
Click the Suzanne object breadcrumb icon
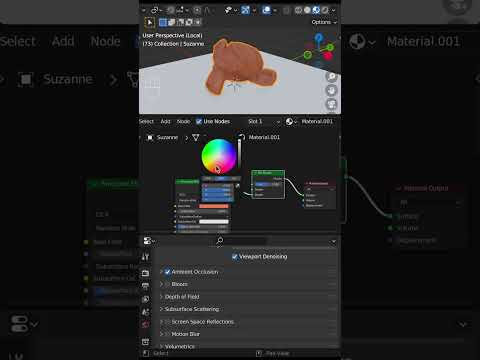tap(150, 137)
